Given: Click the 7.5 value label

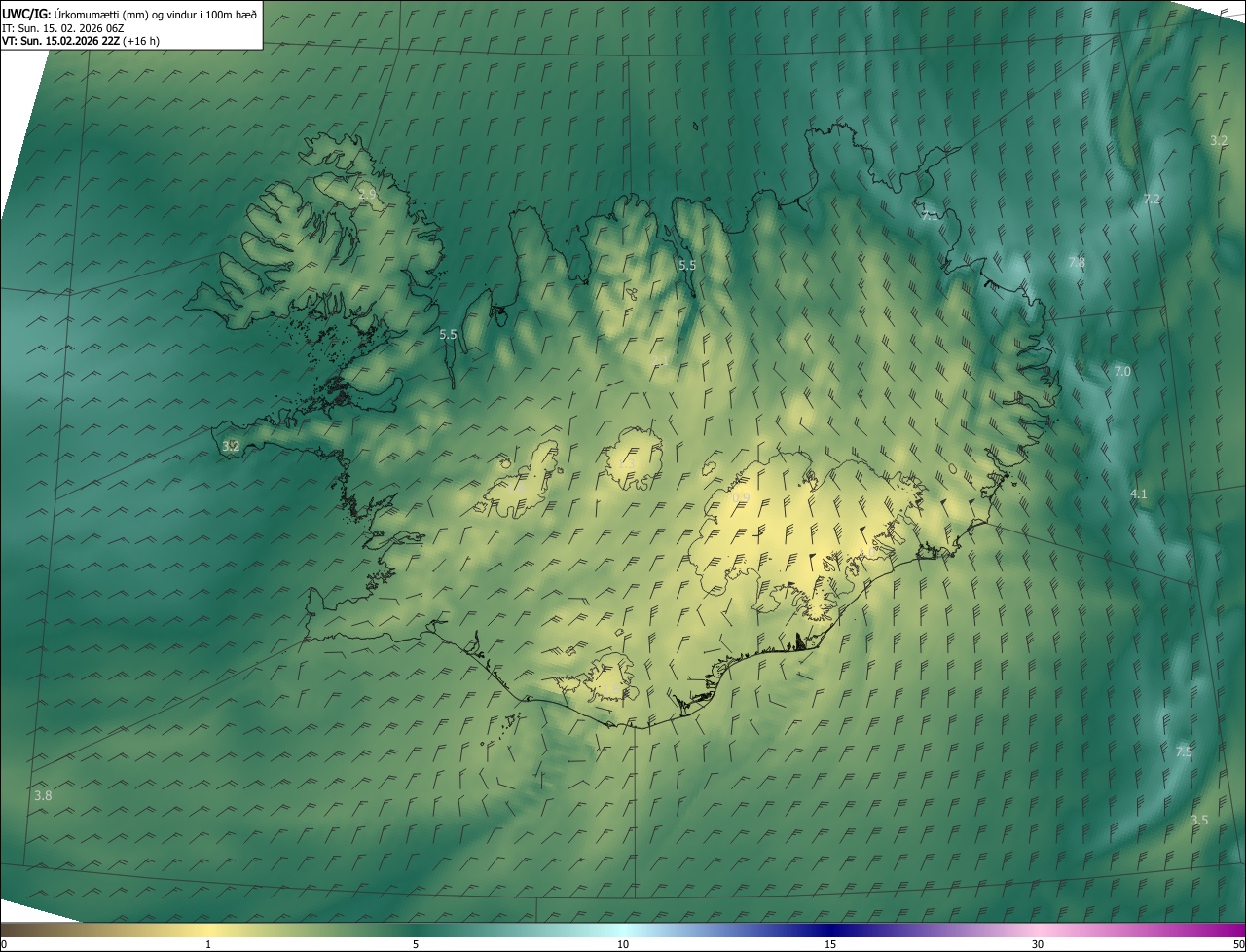Looking at the screenshot, I should pyautogui.click(x=1184, y=751).
